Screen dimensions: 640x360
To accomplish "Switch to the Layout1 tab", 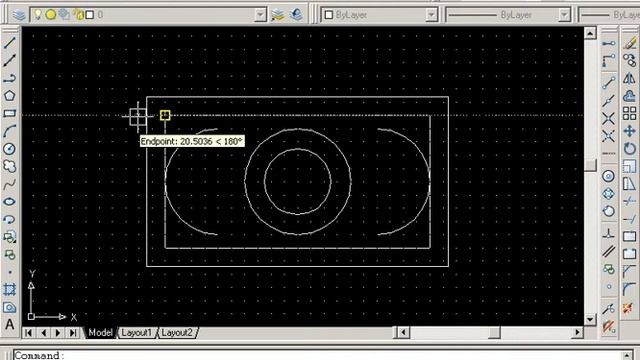I will [136, 333].
